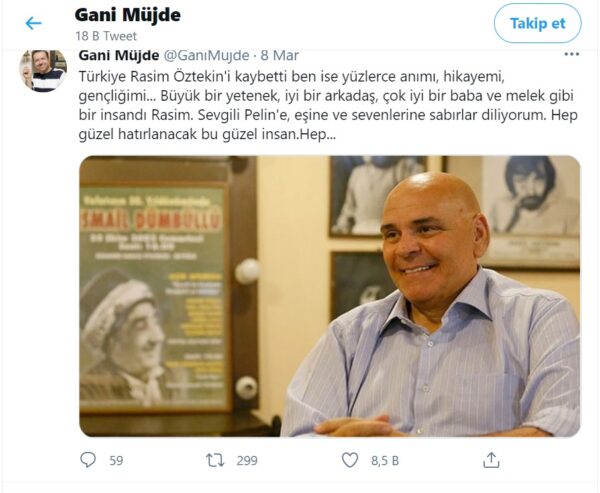Open the @GaniMujde handle link
The image size is (600, 493).
207,56
